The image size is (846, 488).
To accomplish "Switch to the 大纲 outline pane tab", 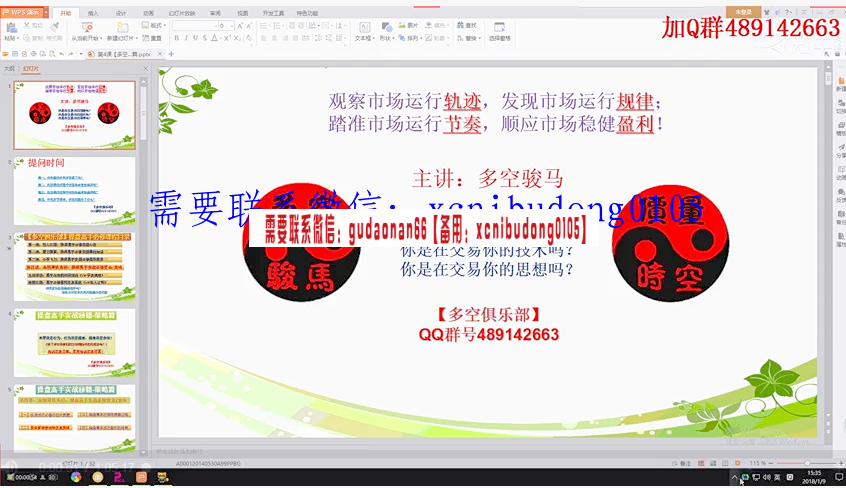I will pyautogui.click(x=9, y=69).
